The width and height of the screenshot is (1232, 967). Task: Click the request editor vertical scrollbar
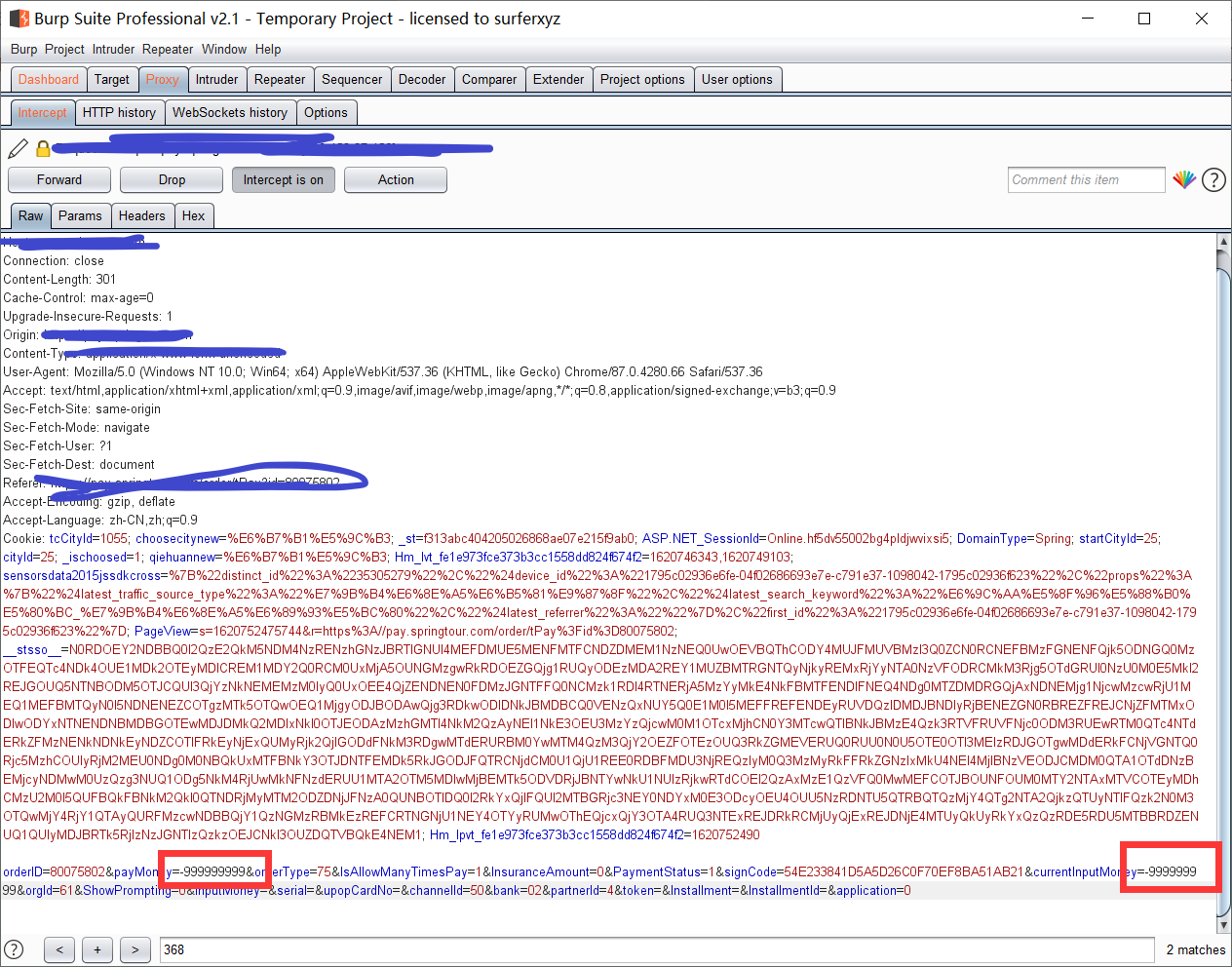(x=1224, y=583)
